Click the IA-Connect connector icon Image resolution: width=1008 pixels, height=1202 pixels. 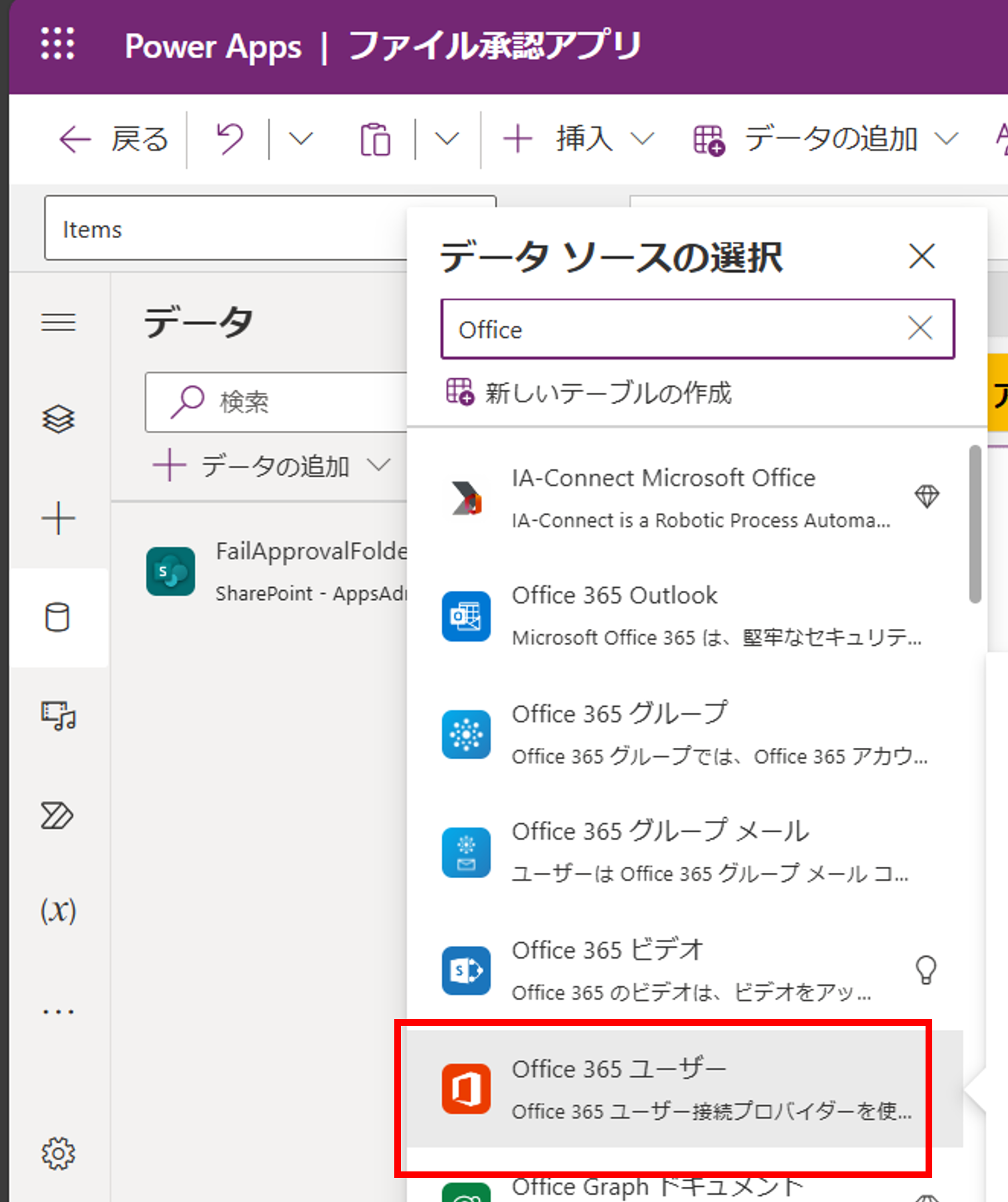[x=466, y=499]
